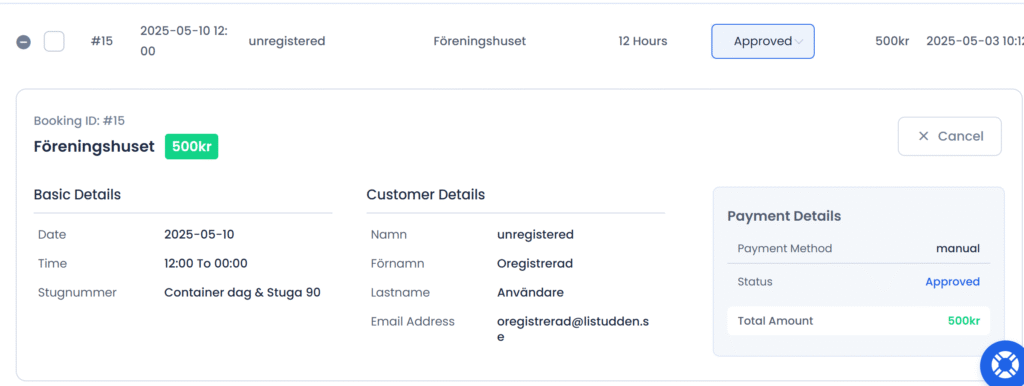The image size is (1024, 386).
Task: Click the Föreningshuset service in the row
Action: click(479, 41)
